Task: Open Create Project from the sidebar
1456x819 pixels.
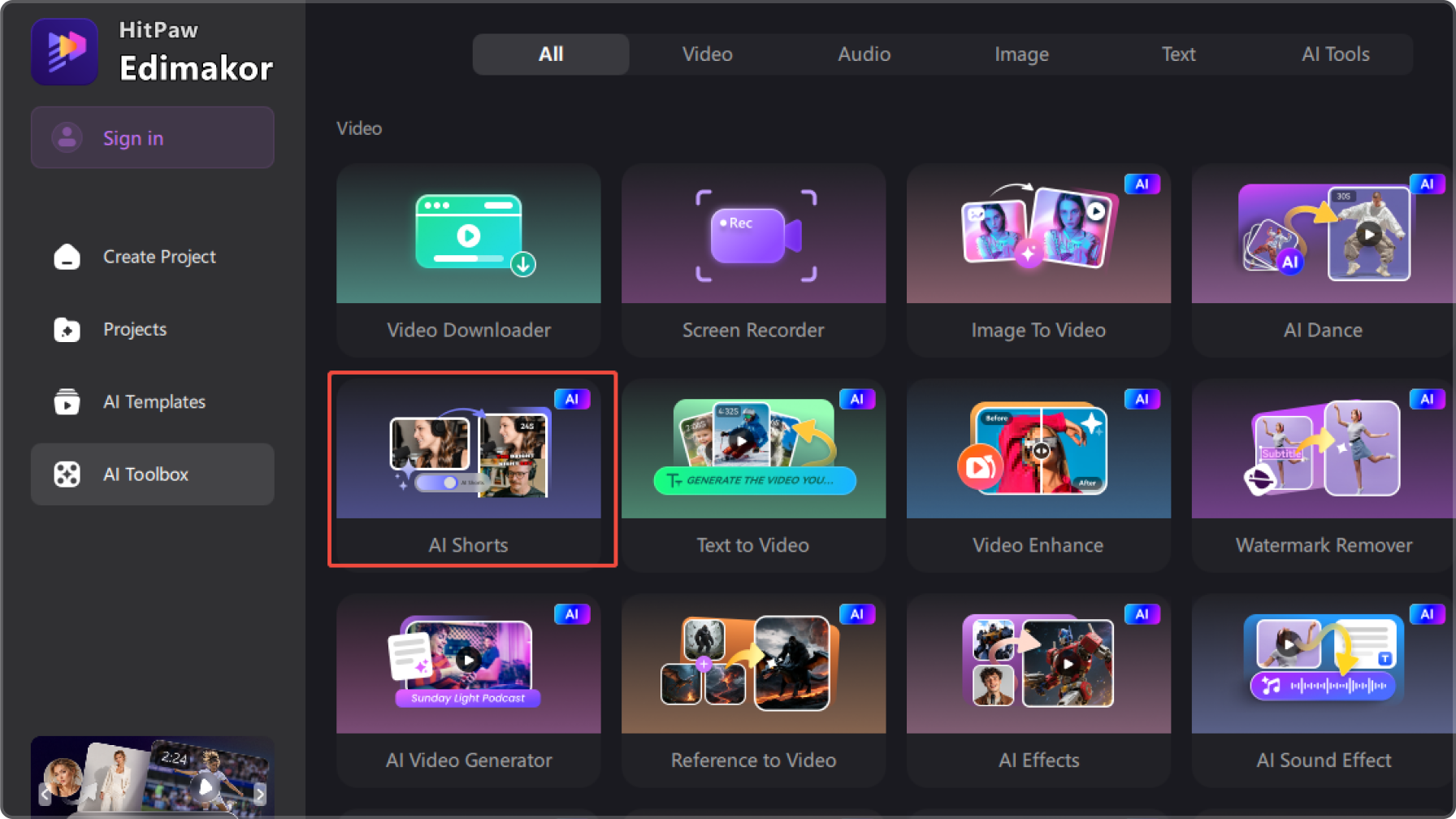Action: (x=153, y=257)
